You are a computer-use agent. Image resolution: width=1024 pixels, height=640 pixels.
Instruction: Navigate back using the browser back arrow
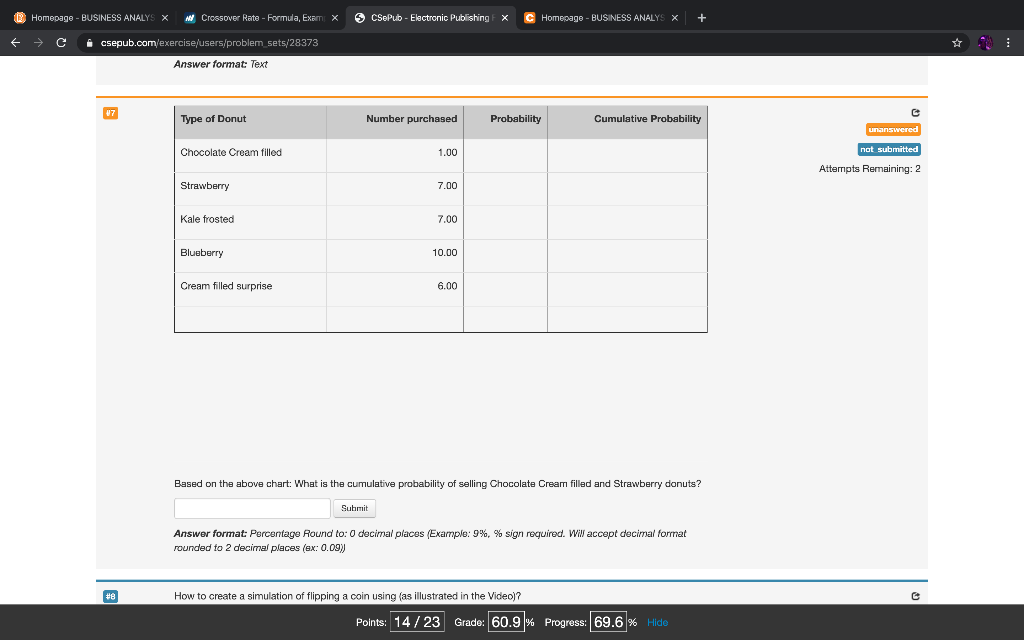14,43
